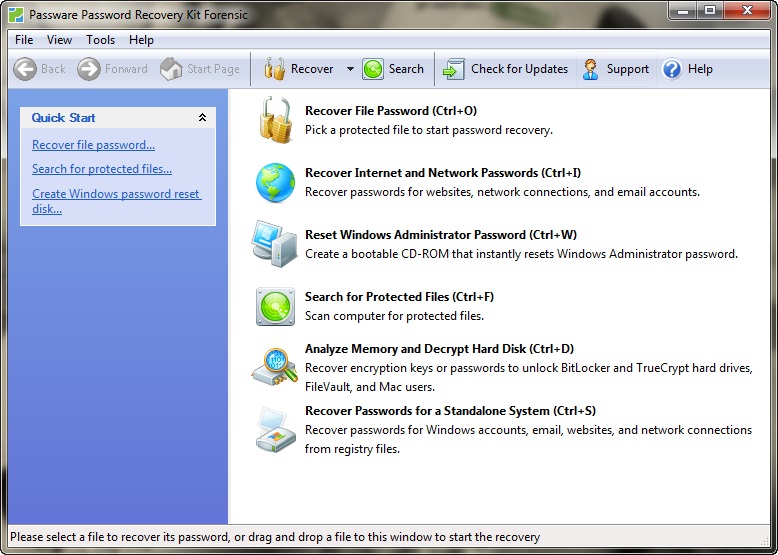Click the 'Quick Start' panel title
Viewport: 778px width, 555px height.
click(x=64, y=118)
